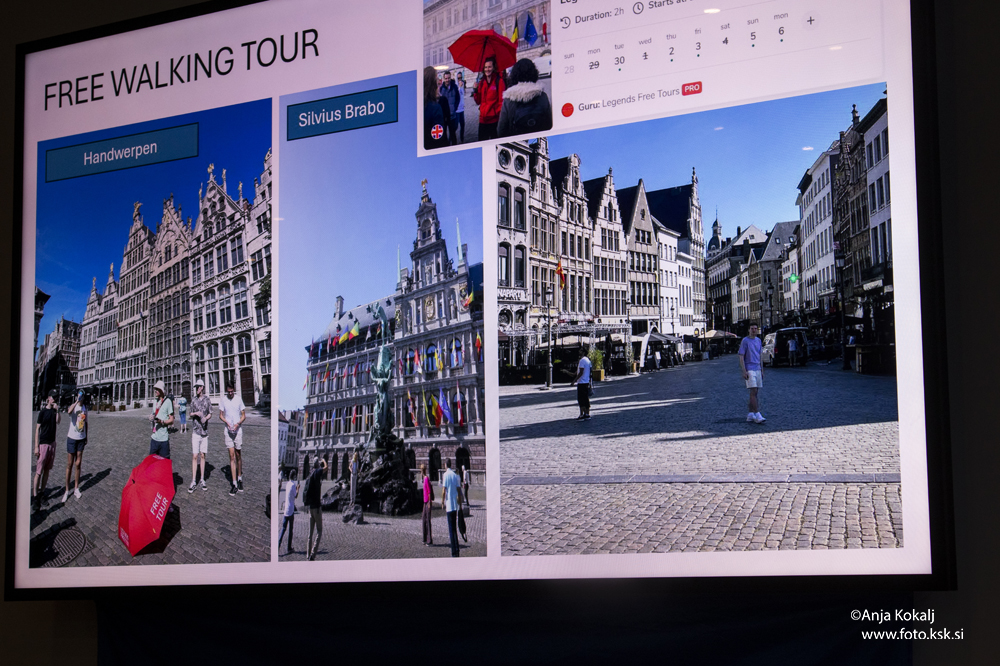The height and width of the screenshot is (666, 1000).
Task: Pick Friday 3 tour date
Action: 698,44
